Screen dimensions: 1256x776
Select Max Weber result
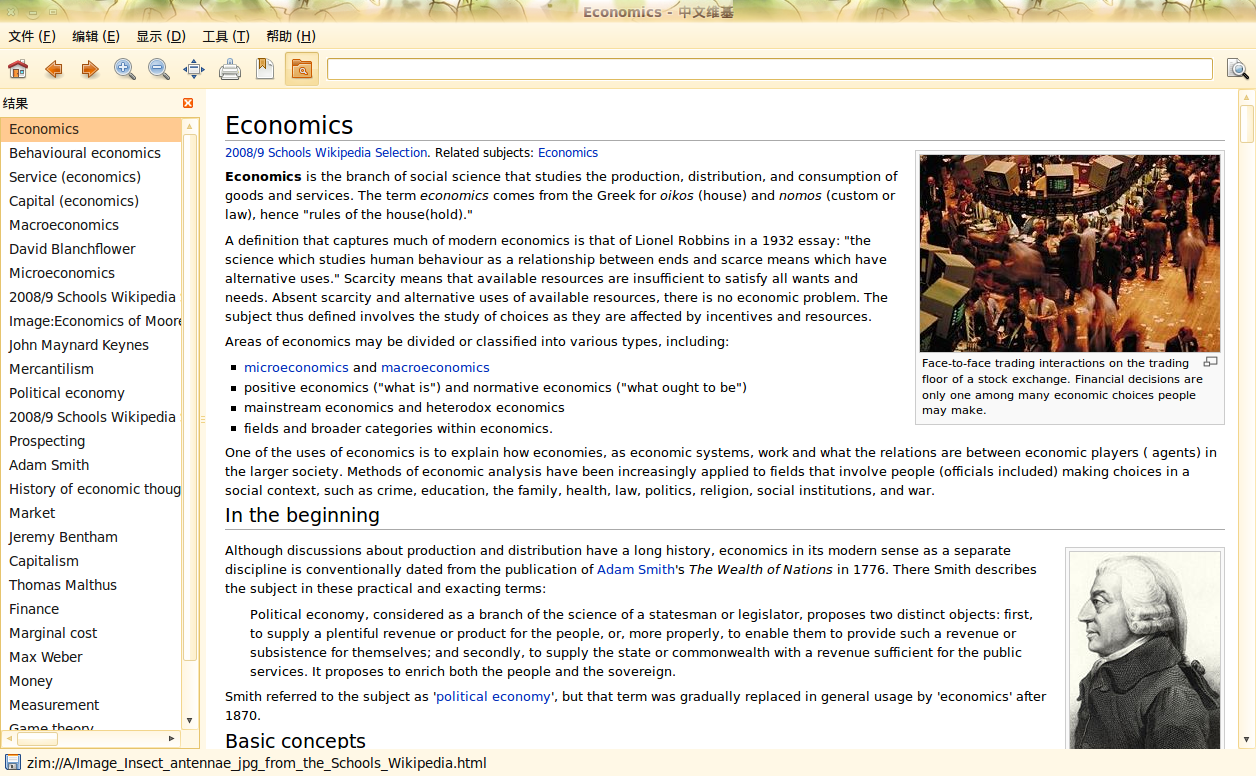(91, 657)
